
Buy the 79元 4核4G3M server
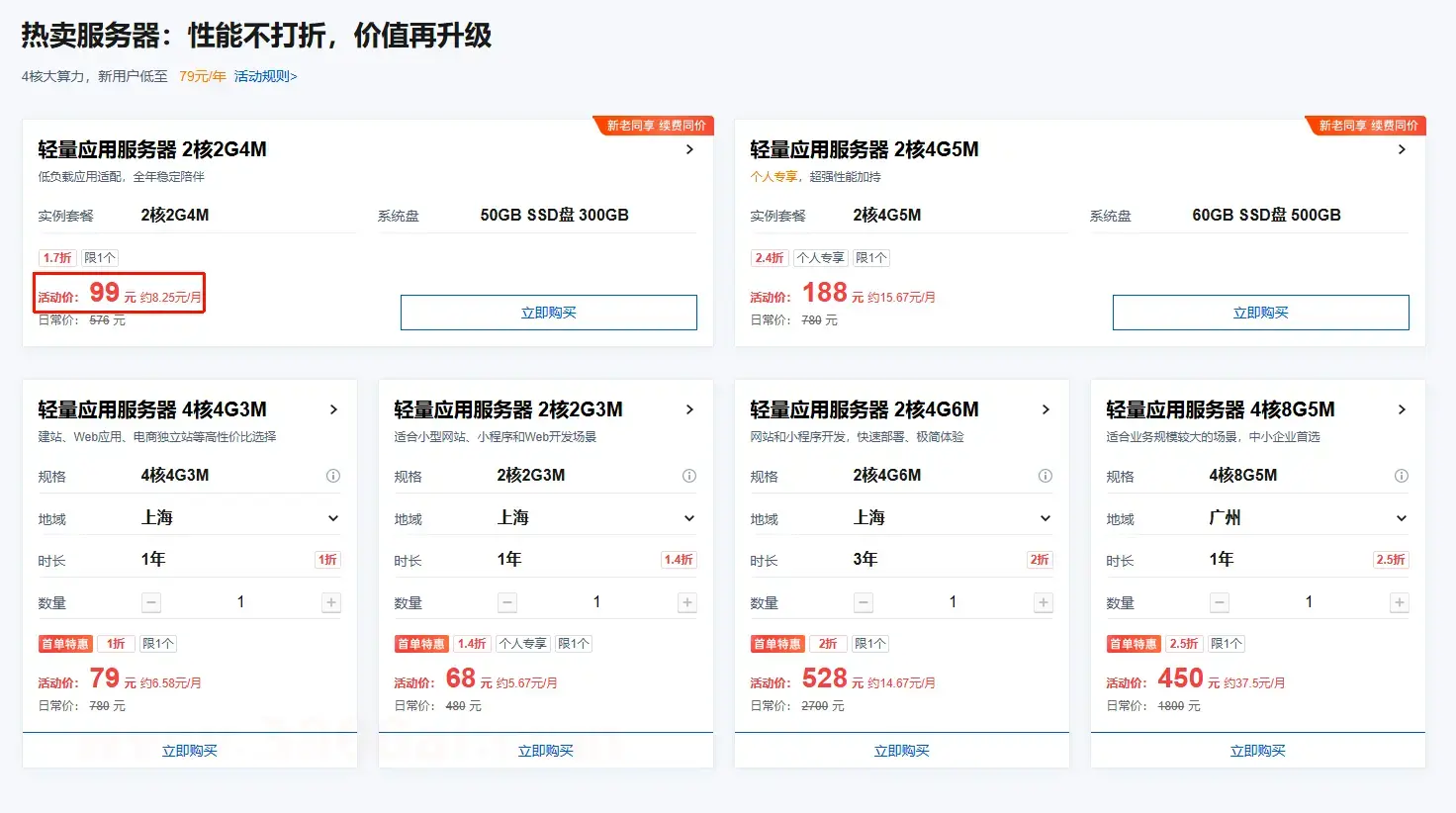[190, 751]
